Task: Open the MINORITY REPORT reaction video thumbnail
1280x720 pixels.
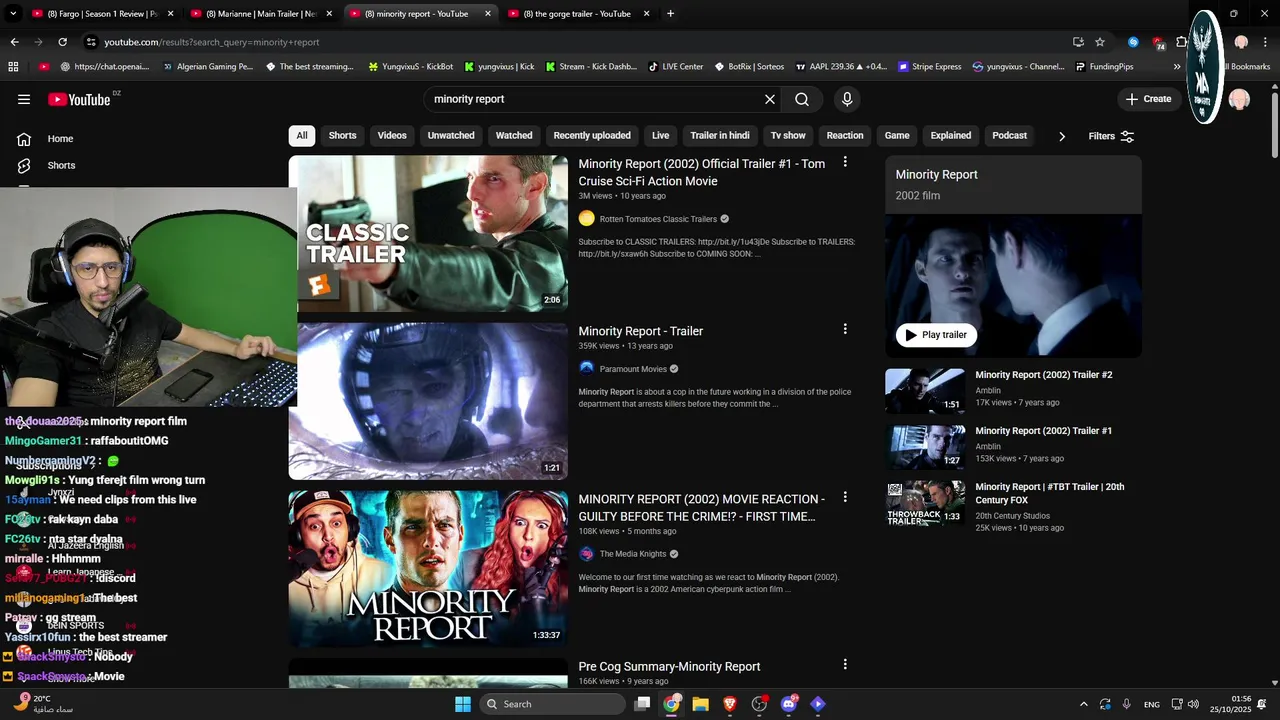Action: pyautogui.click(x=428, y=568)
